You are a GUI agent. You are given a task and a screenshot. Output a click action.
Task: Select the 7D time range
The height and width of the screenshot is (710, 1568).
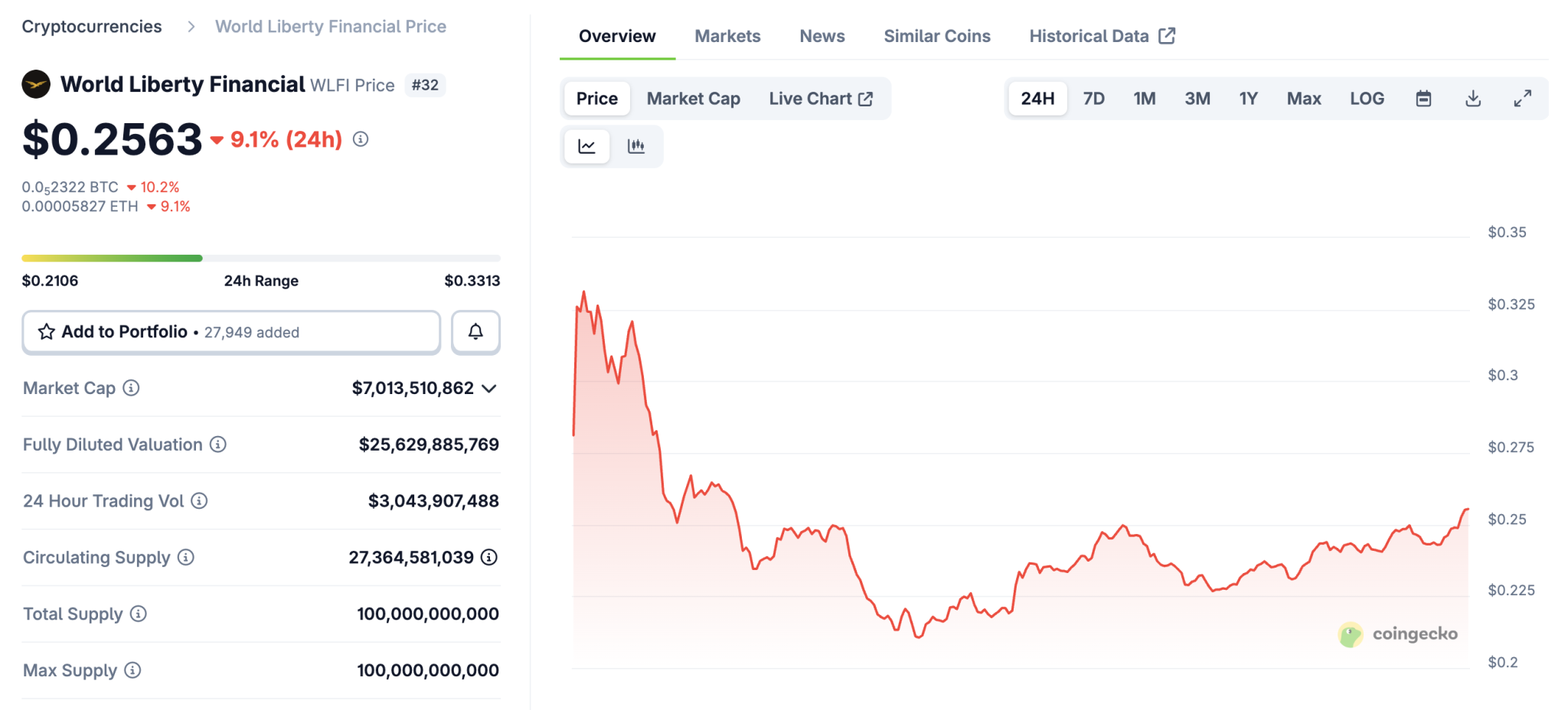1093,99
